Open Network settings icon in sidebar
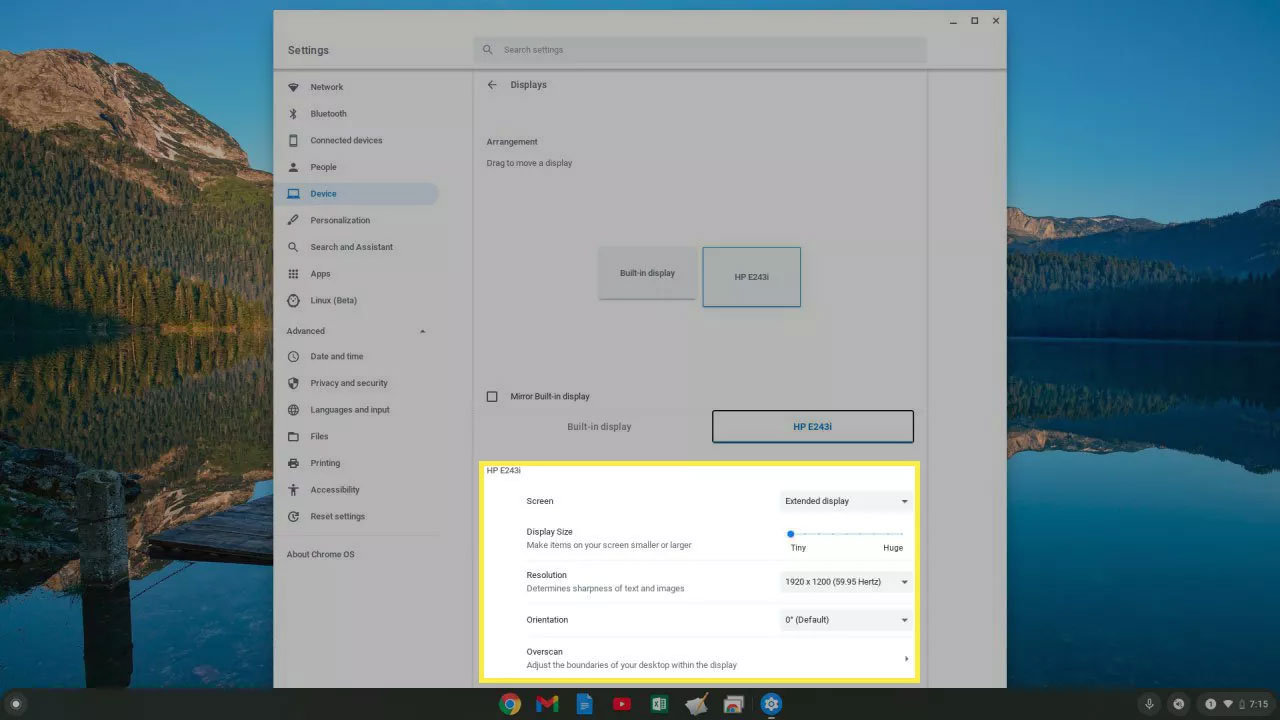The image size is (1280, 720). click(x=293, y=87)
